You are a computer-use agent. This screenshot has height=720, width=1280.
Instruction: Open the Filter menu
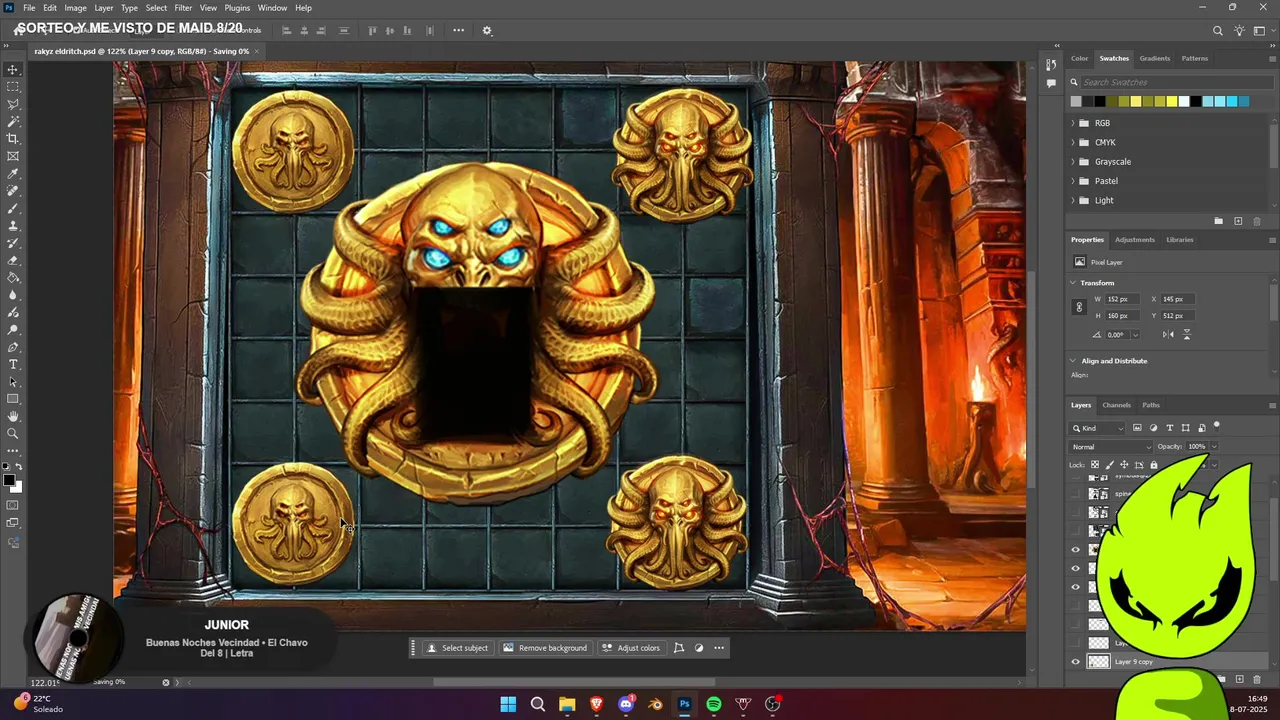183,8
